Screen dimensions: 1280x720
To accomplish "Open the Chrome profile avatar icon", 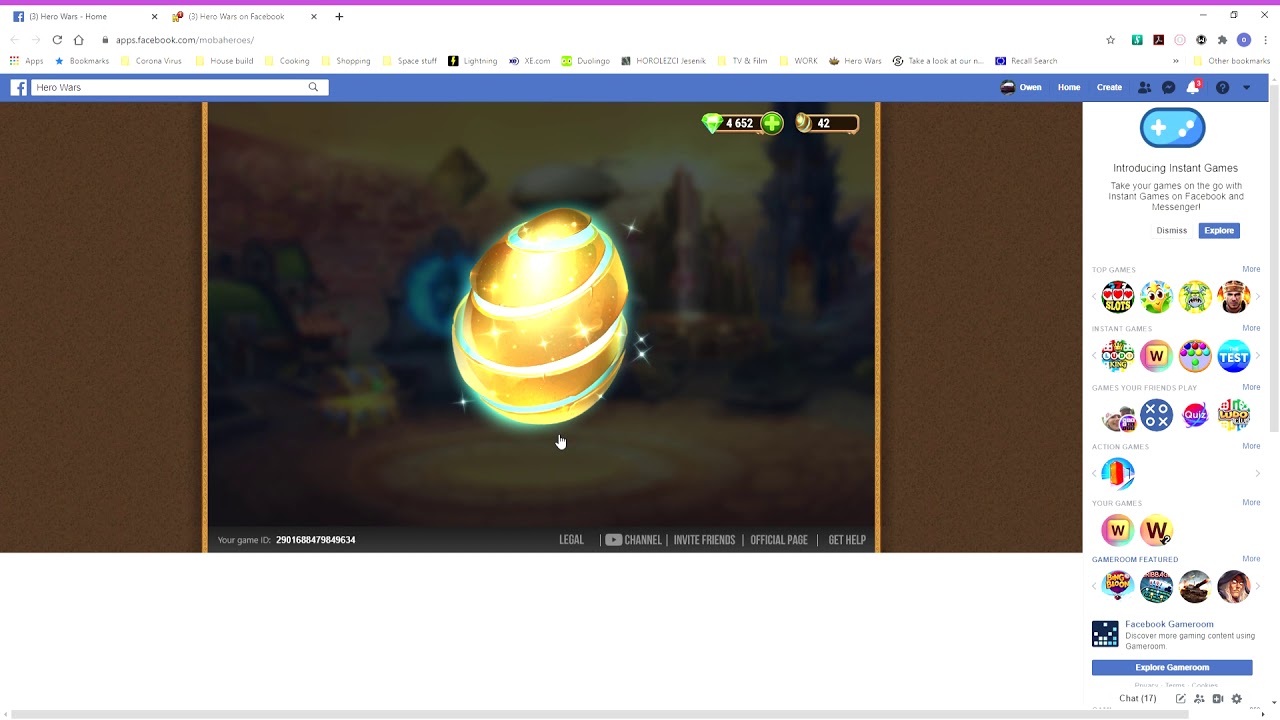I will tap(1244, 40).
